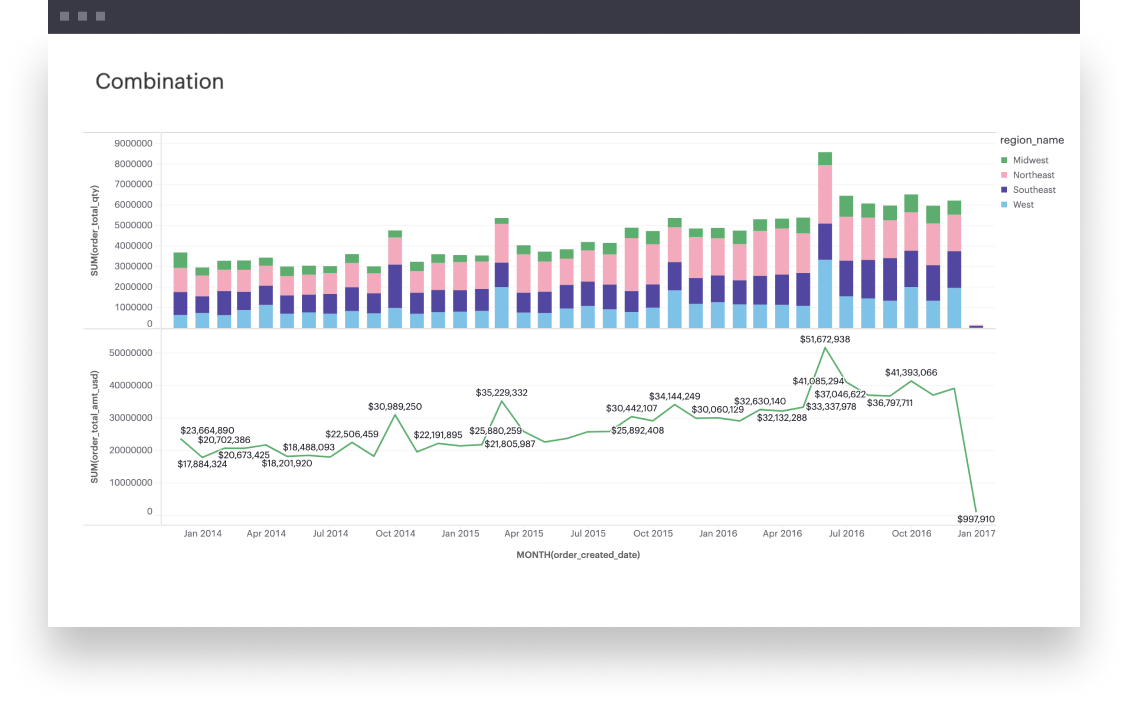1129x705 pixels.
Task: Select the Midwest legend label
Action: 1030,161
